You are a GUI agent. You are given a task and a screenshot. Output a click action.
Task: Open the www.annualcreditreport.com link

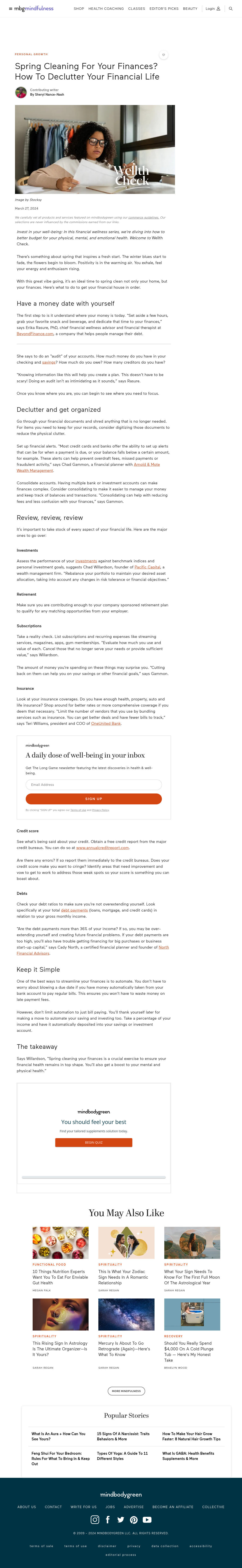tap(103, 847)
